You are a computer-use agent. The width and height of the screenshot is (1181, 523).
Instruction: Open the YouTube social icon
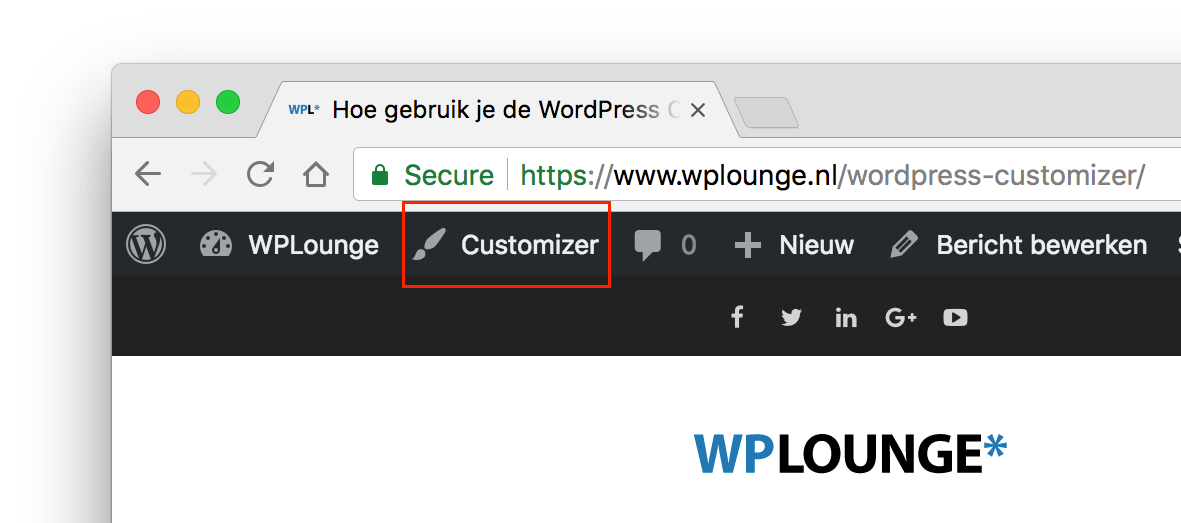955,318
